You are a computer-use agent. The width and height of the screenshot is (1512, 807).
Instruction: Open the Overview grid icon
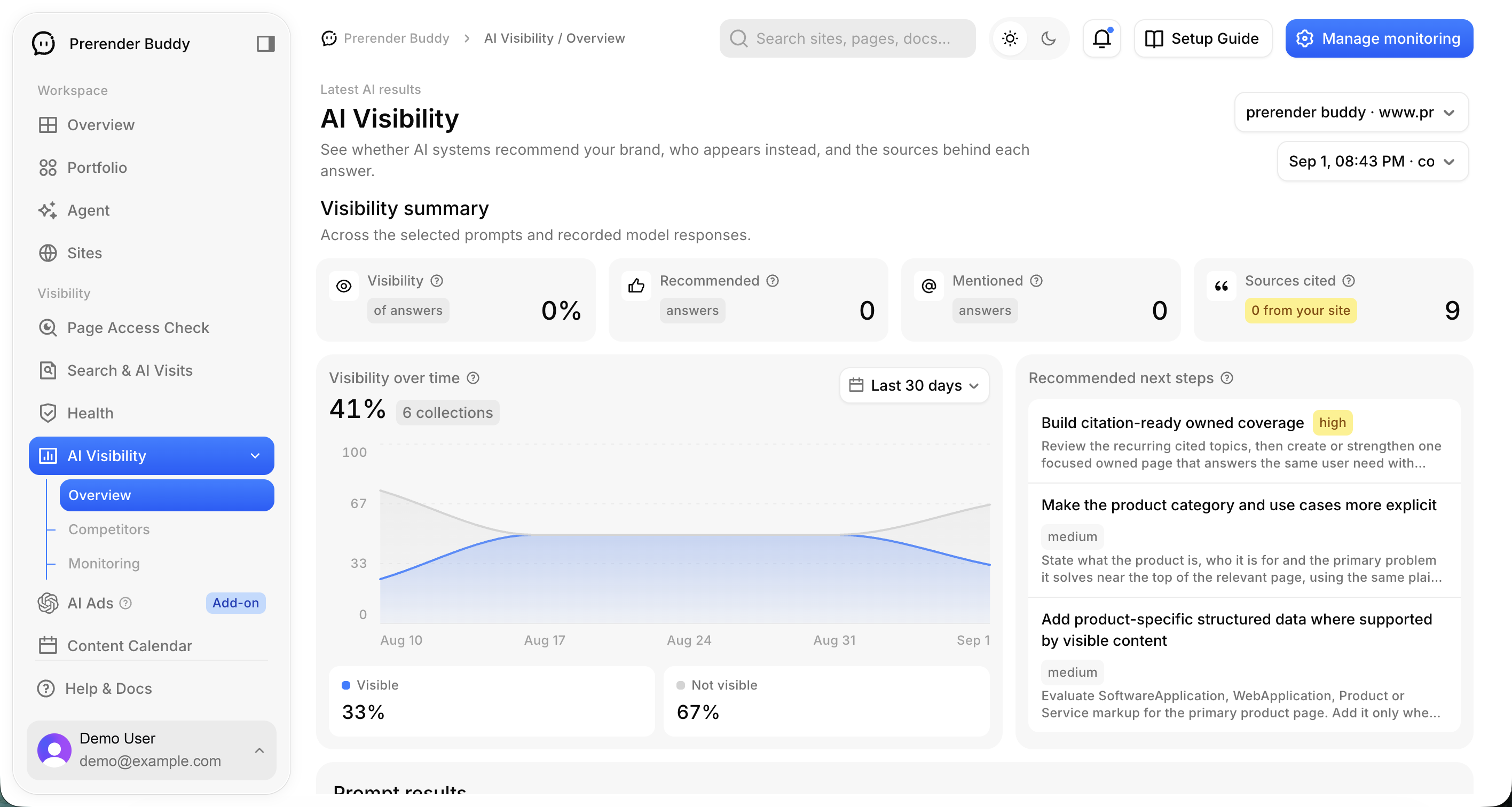click(48, 125)
